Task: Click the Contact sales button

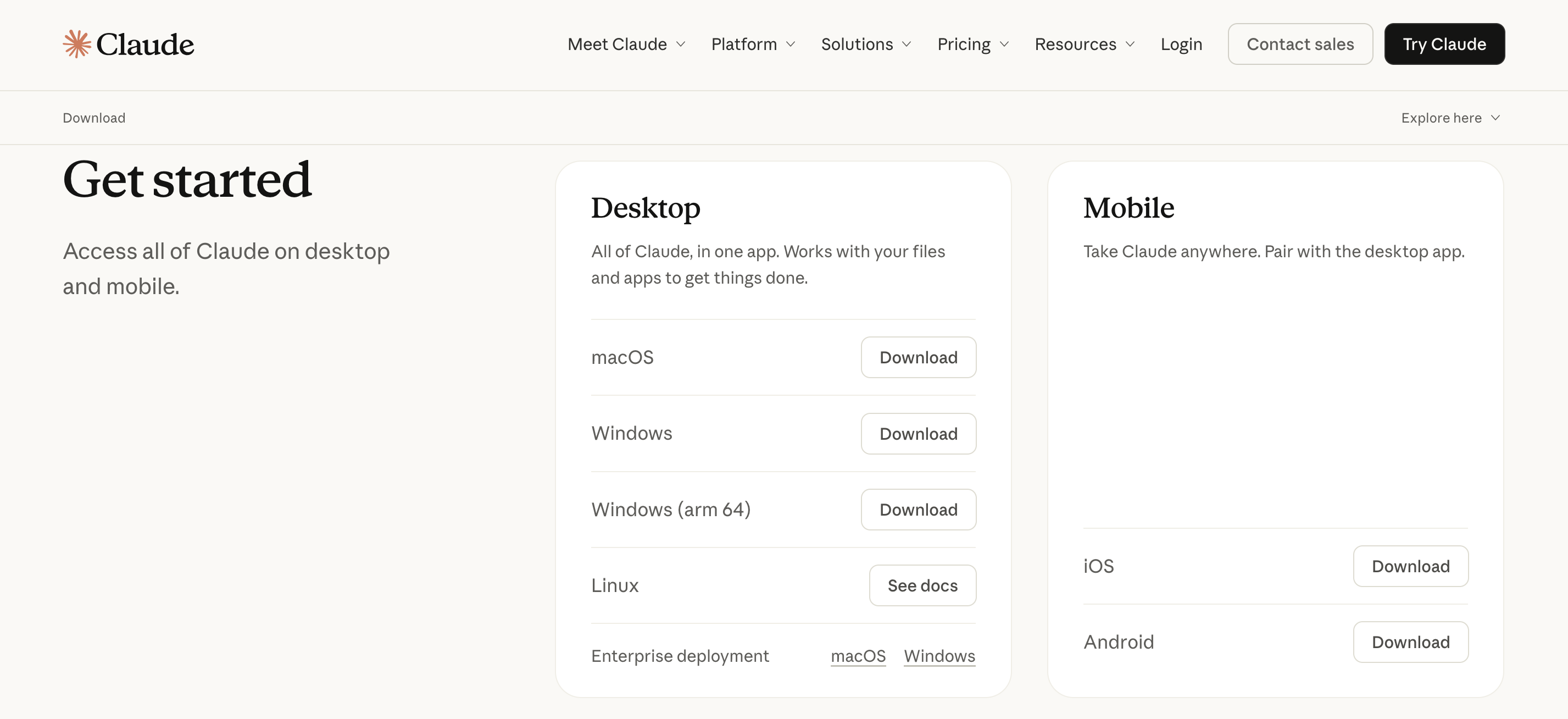Action: click(1300, 44)
